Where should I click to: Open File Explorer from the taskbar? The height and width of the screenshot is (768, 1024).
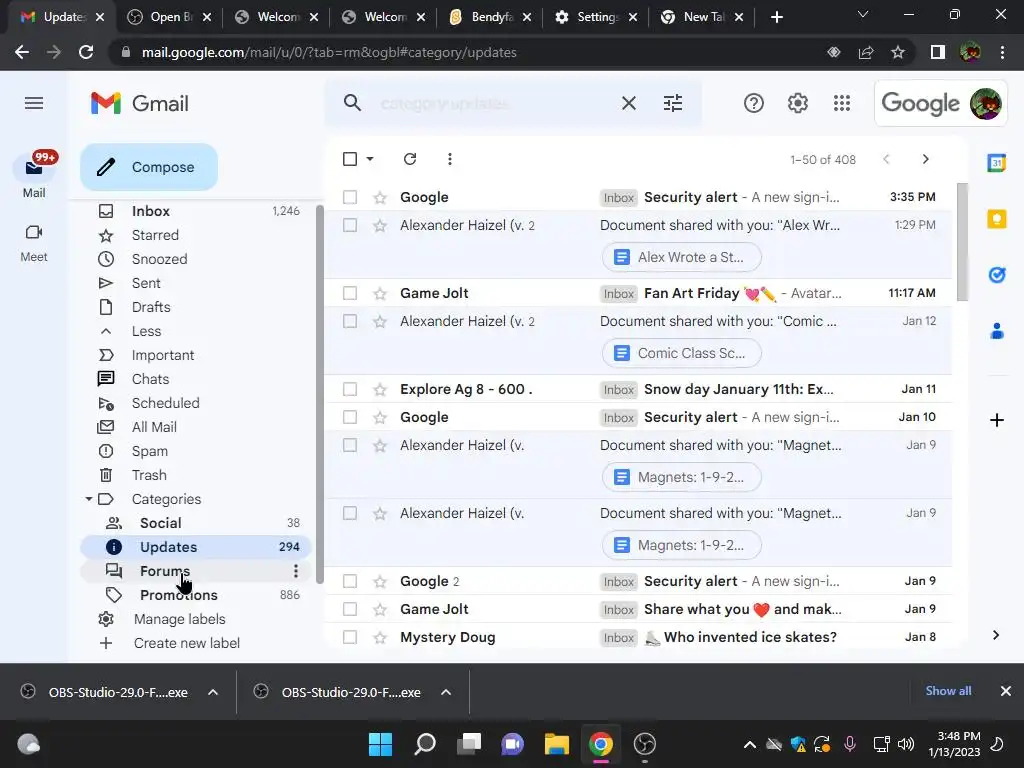click(x=556, y=744)
